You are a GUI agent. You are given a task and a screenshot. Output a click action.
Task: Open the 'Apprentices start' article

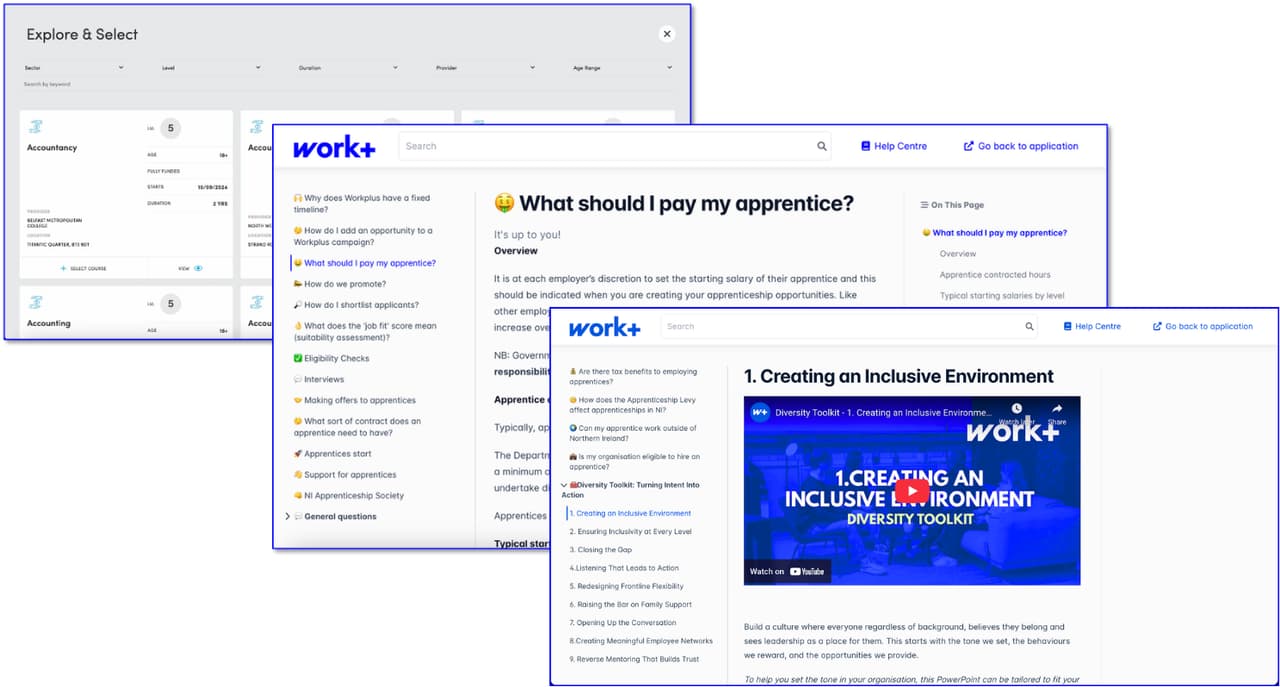[x=332, y=454]
